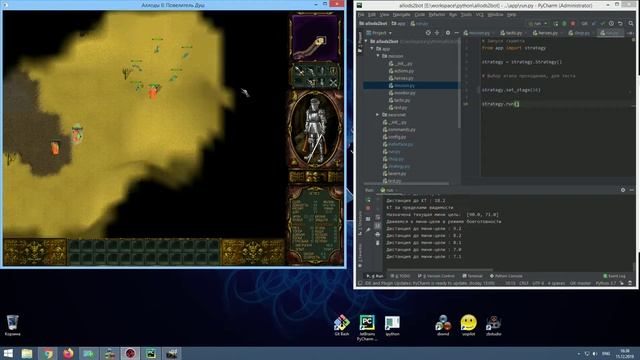
Task: Click the green Debug bug icon in toolbar
Action: click(564, 24)
